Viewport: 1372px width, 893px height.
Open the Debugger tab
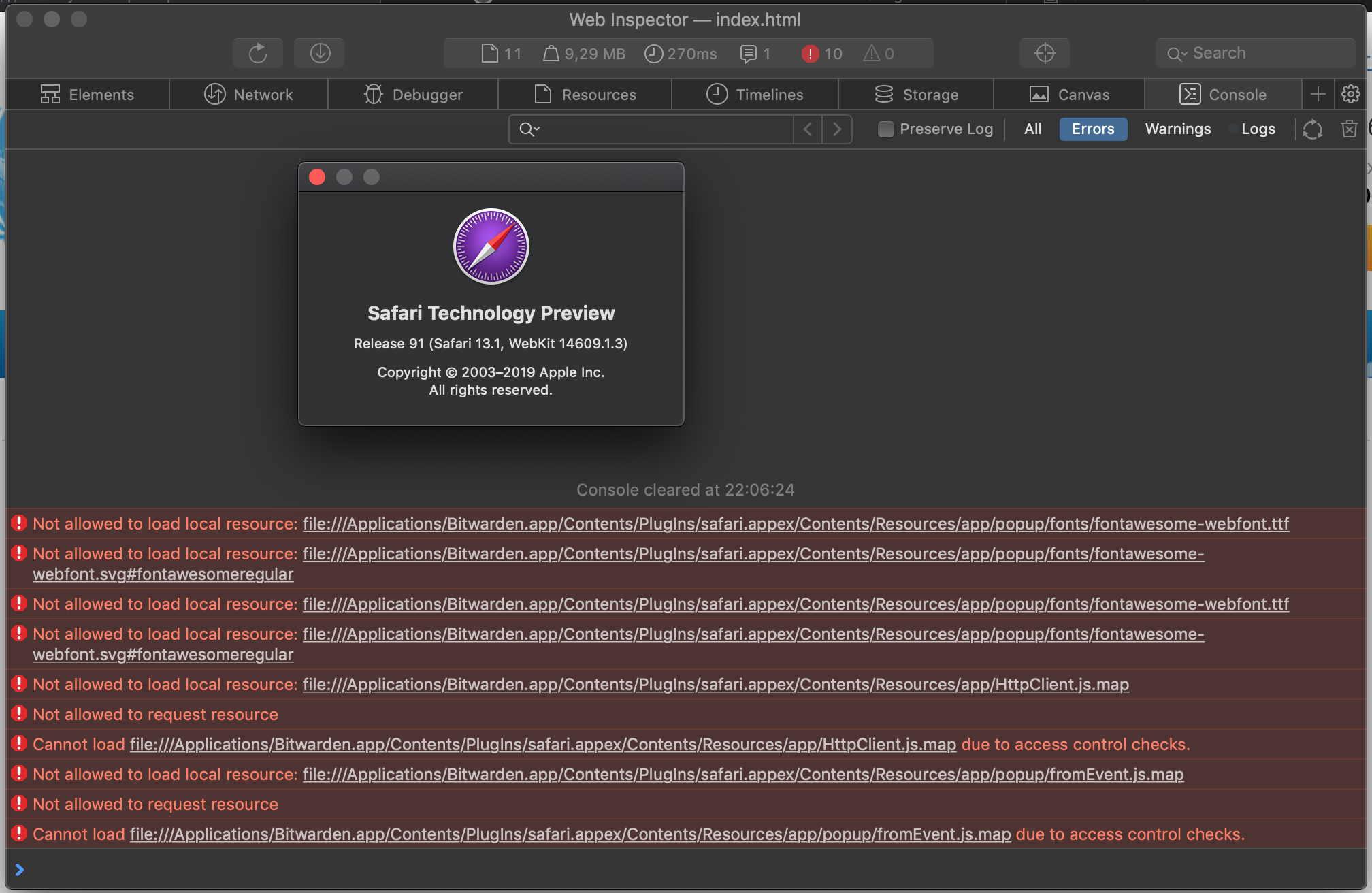(x=413, y=95)
